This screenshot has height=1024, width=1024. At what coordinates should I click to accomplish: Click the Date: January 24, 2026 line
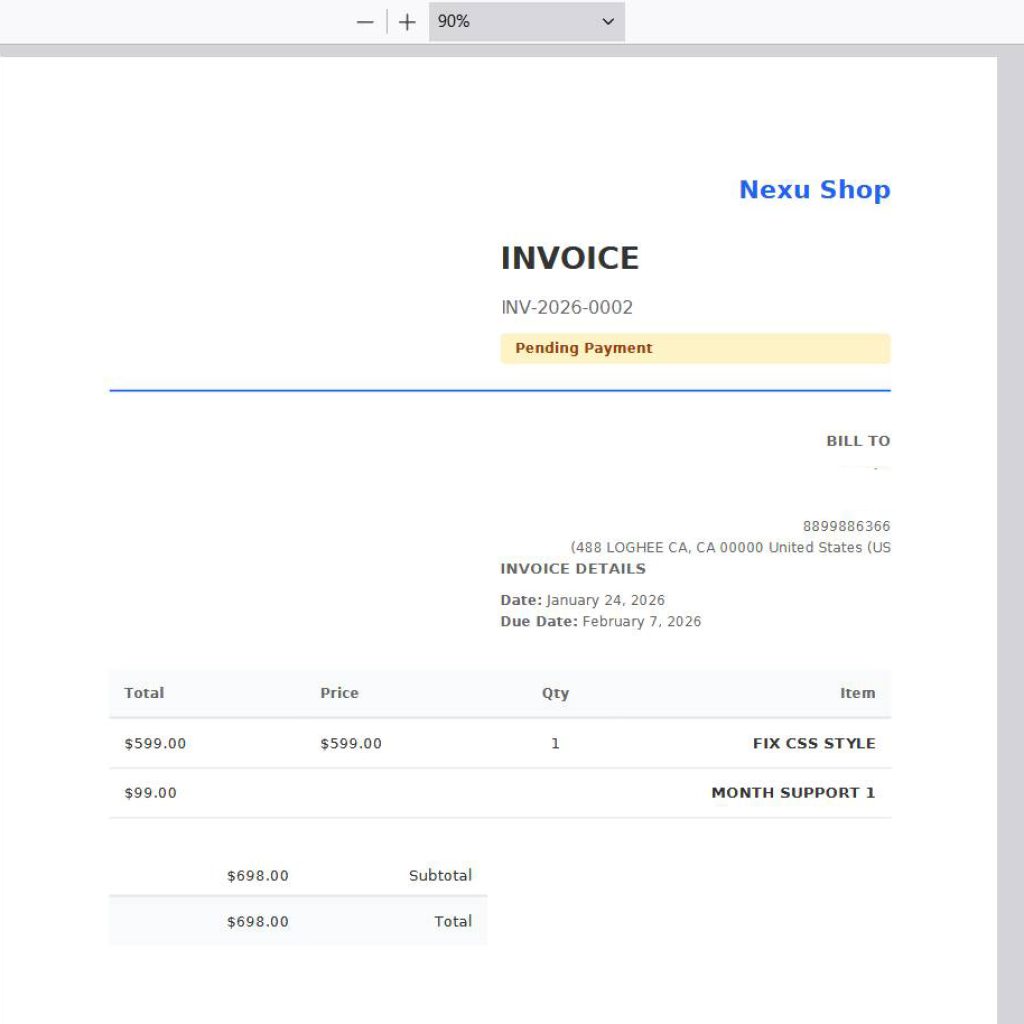(x=583, y=600)
